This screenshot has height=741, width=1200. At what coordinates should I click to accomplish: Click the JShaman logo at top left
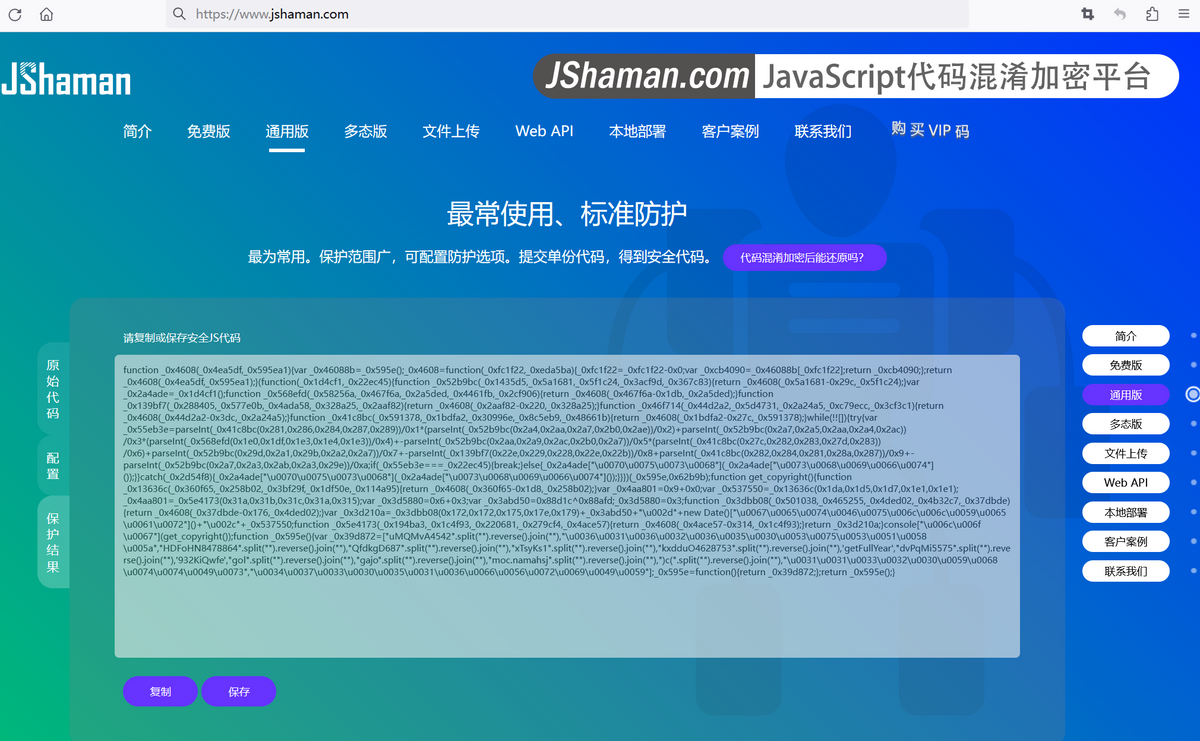point(66,79)
